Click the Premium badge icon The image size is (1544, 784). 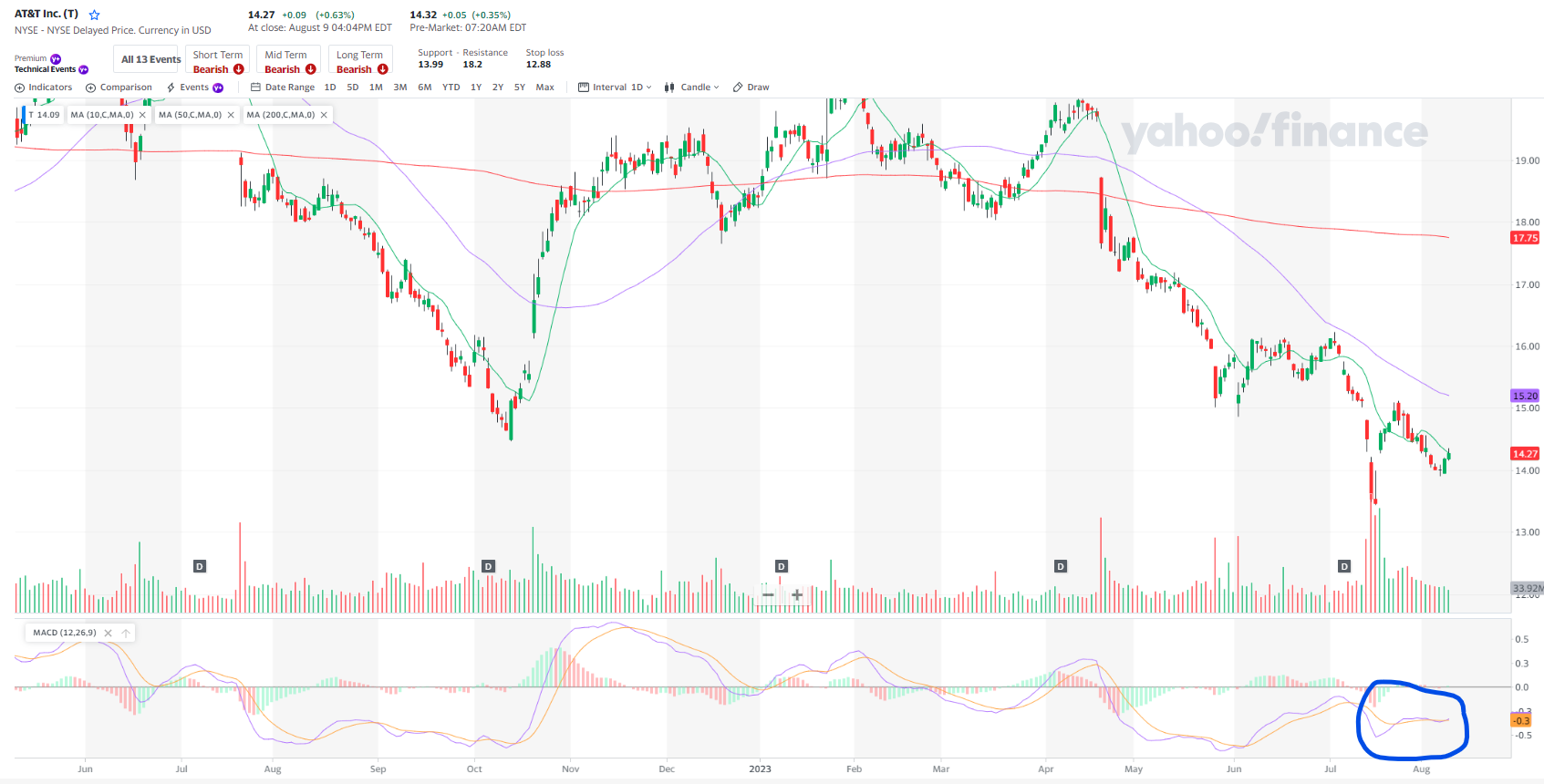pos(56,58)
